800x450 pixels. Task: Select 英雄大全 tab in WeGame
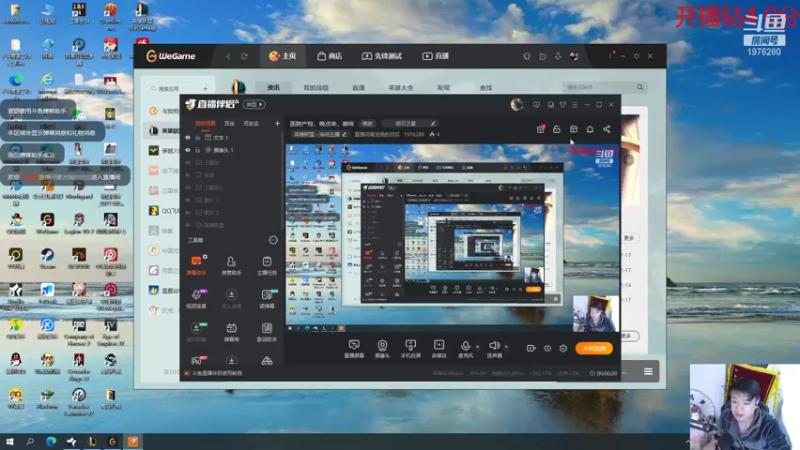401,88
